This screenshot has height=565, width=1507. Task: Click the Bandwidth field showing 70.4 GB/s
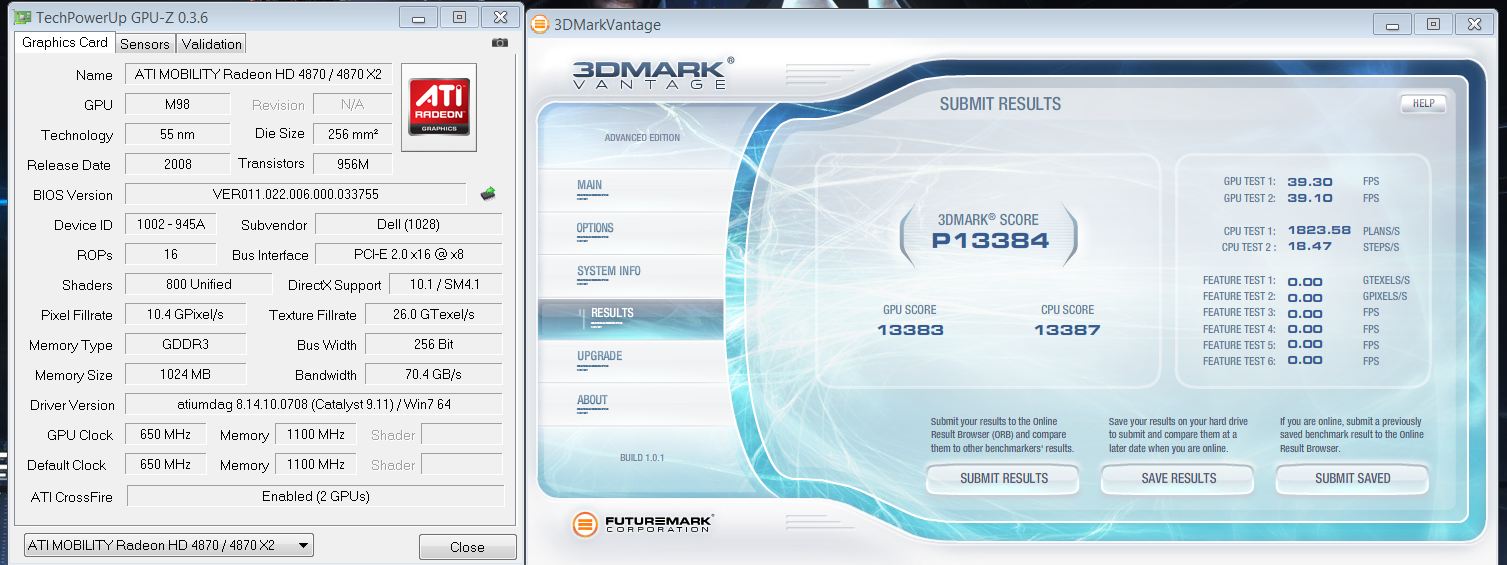pyautogui.click(x=434, y=374)
